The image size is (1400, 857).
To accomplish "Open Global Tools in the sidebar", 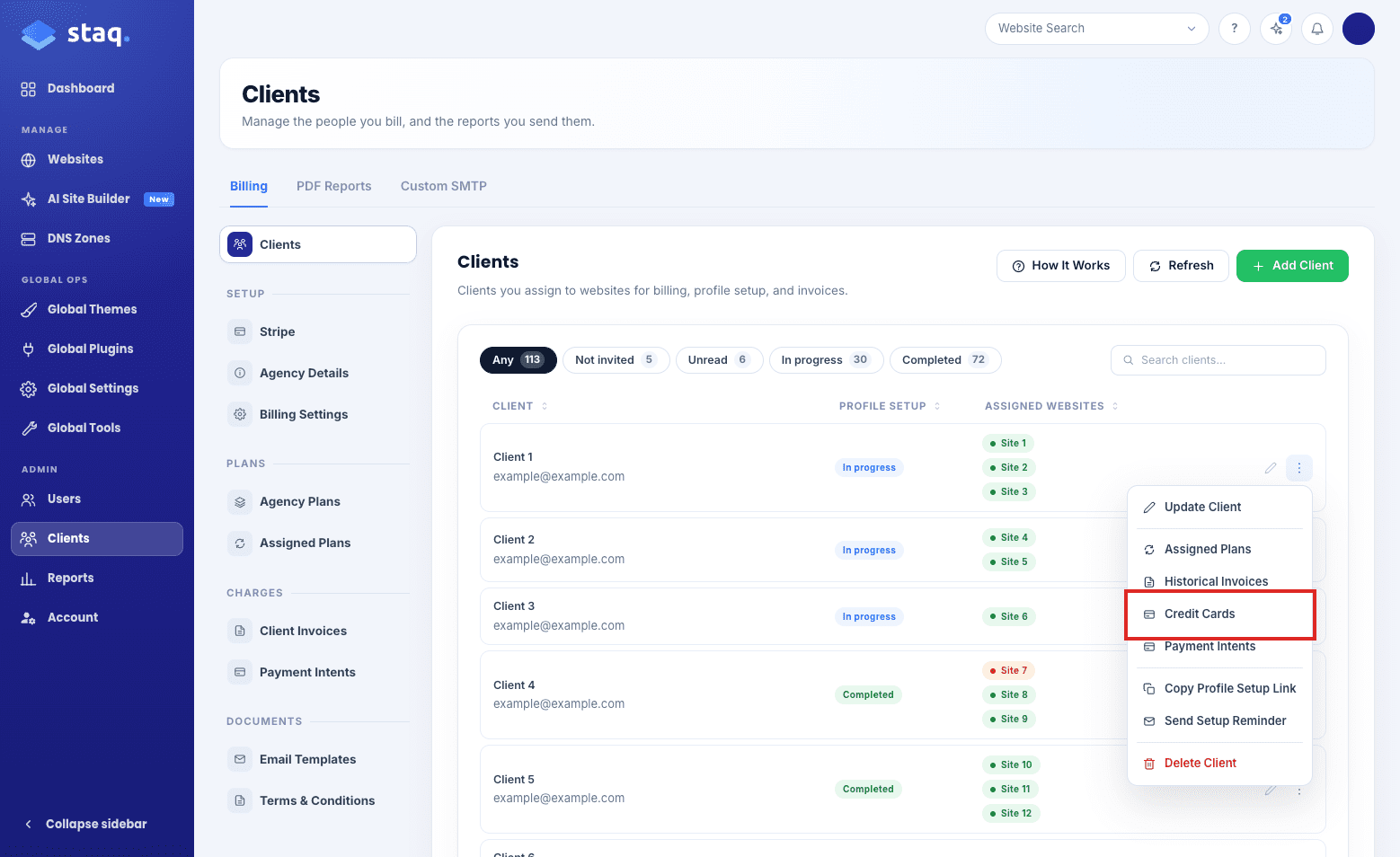I will [x=97, y=428].
